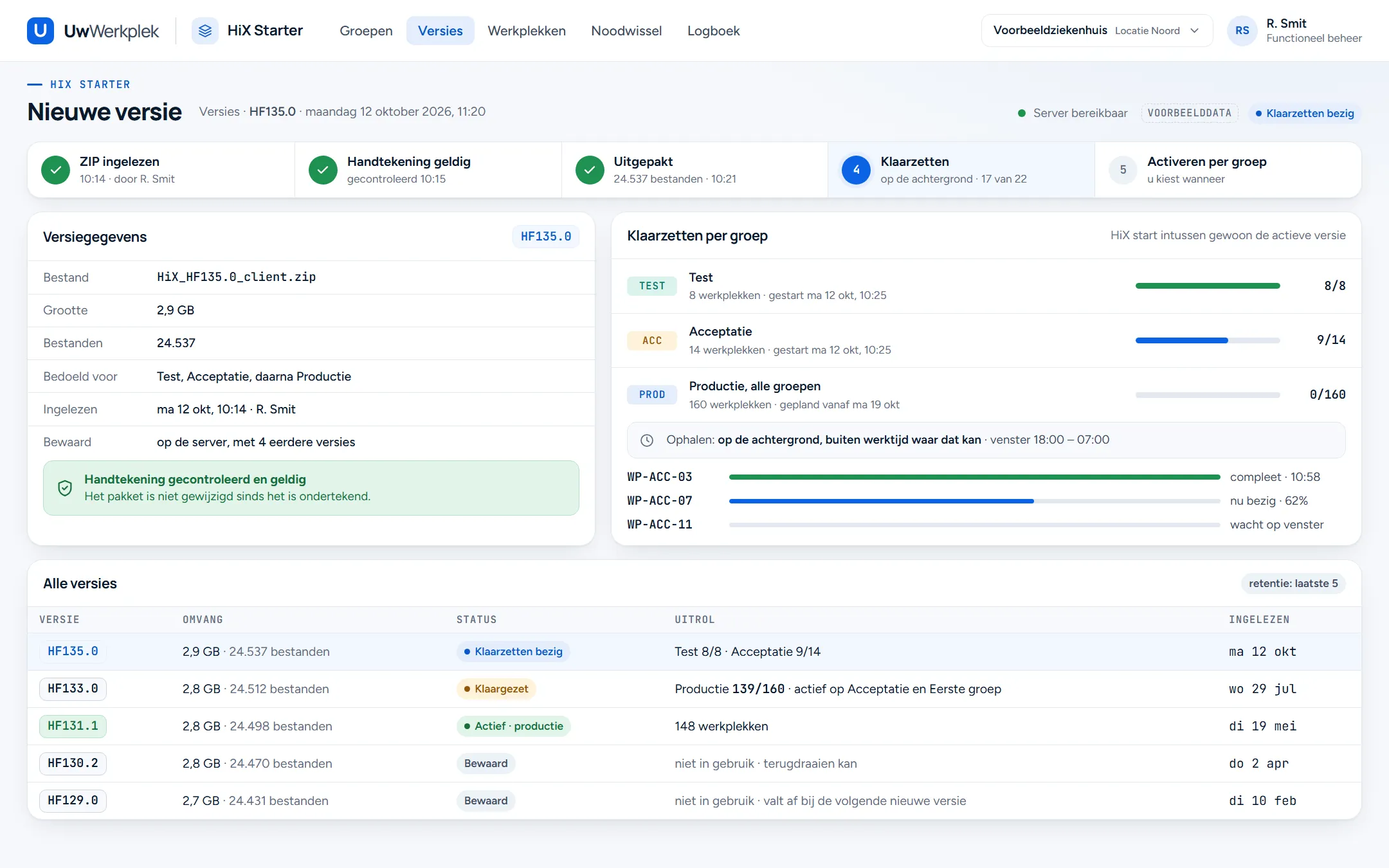Click the shield icon in signature notice

pos(65,488)
